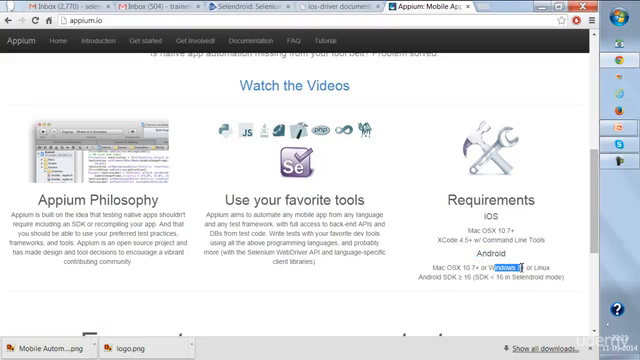Click the PHP language icon
This screenshot has width=640, height=360.
pyautogui.click(x=320, y=130)
